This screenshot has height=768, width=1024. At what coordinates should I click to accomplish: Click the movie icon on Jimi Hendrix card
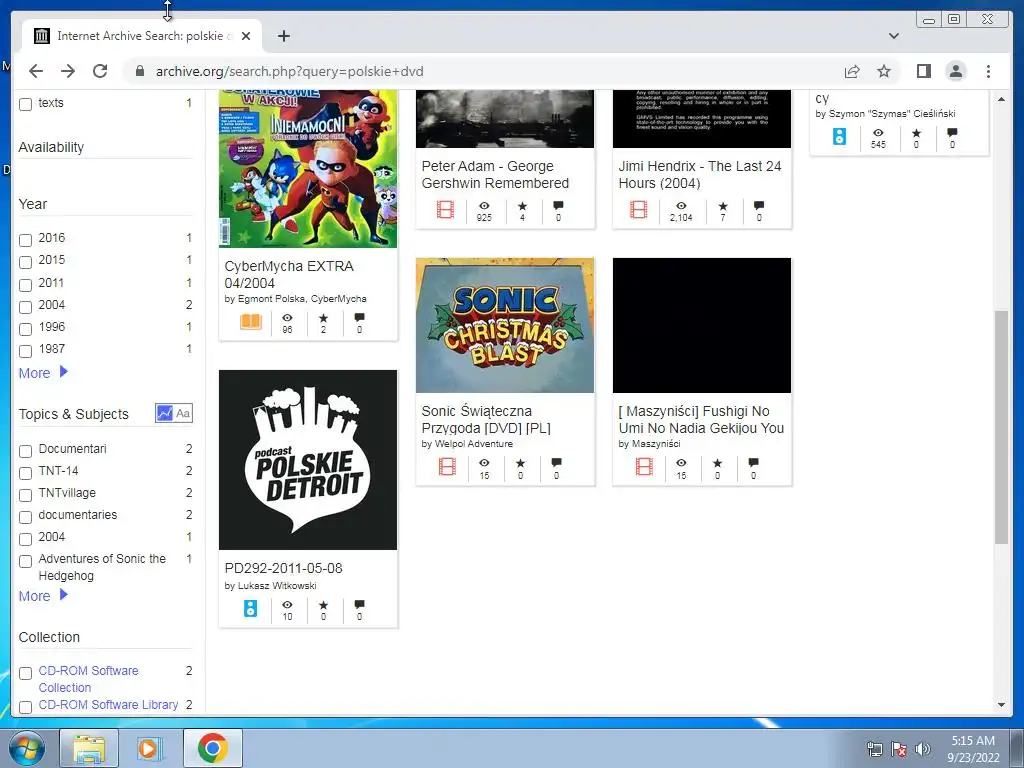[639, 210]
